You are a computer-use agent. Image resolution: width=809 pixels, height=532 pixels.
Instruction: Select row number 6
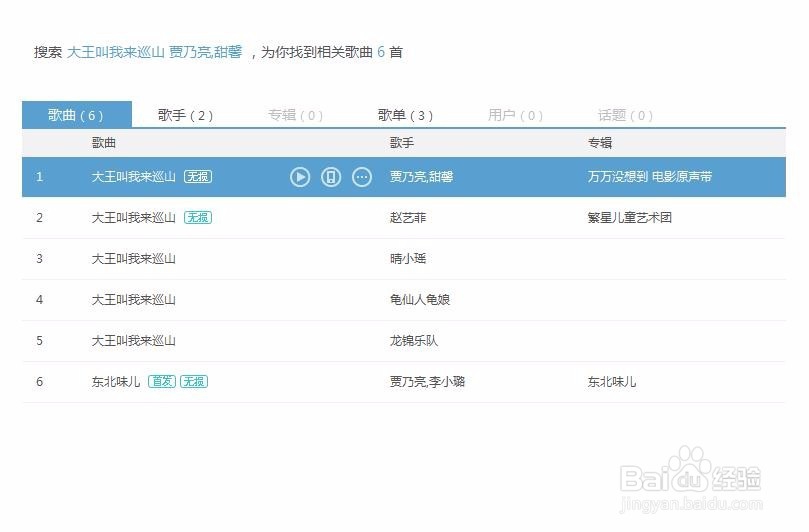[x=39, y=382]
